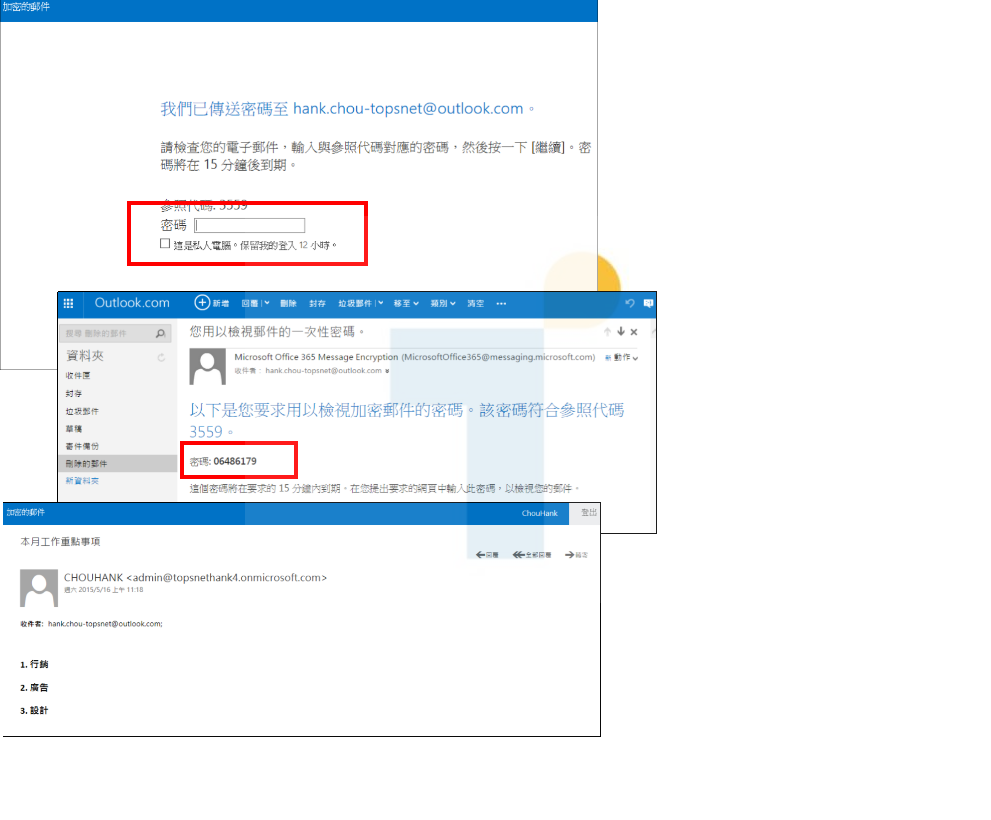The height and width of the screenshot is (820, 991).
Task: Refresh the 資料夾 folder list
Action: coord(161,357)
